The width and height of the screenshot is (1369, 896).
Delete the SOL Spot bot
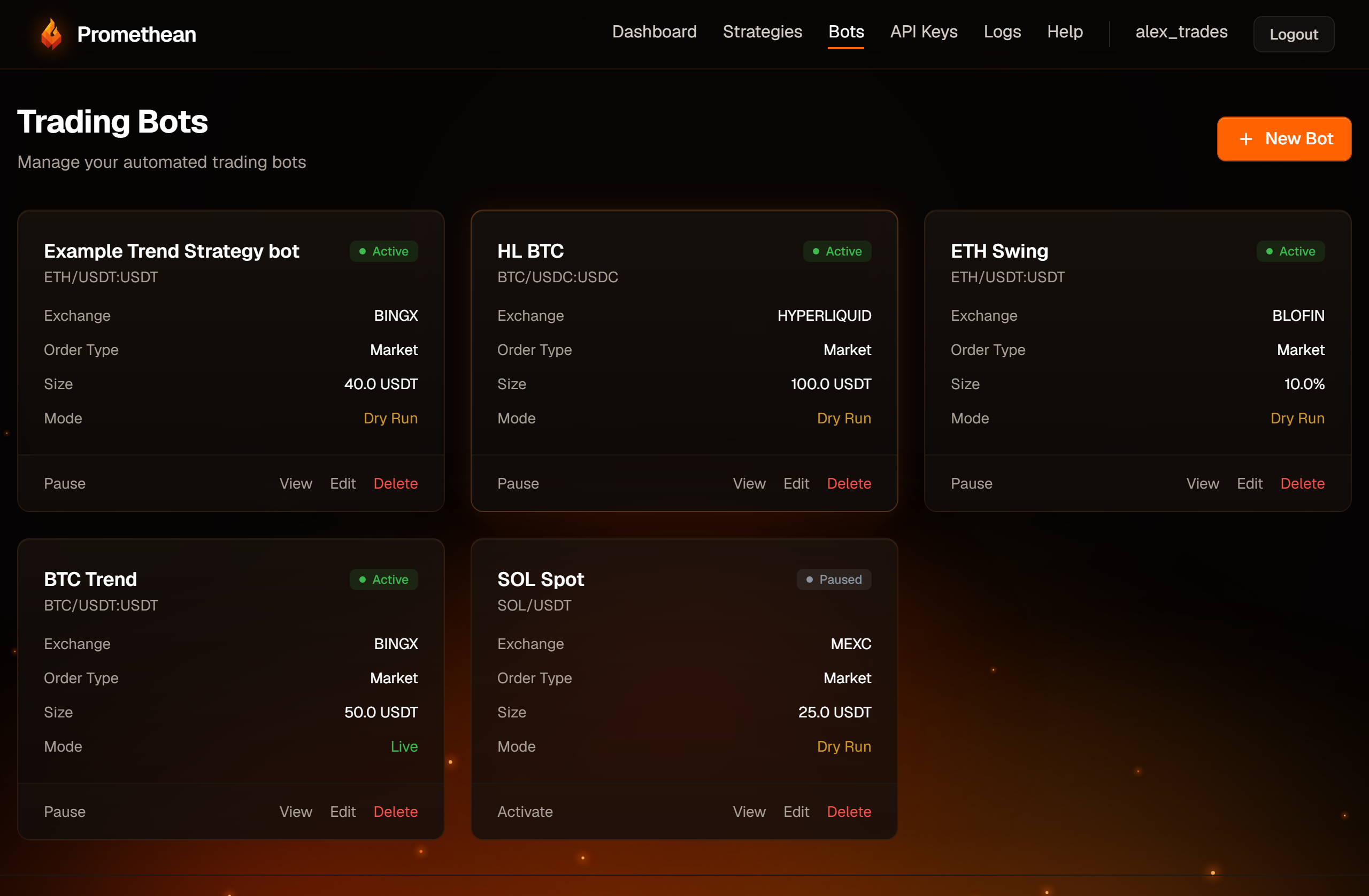(849, 812)
